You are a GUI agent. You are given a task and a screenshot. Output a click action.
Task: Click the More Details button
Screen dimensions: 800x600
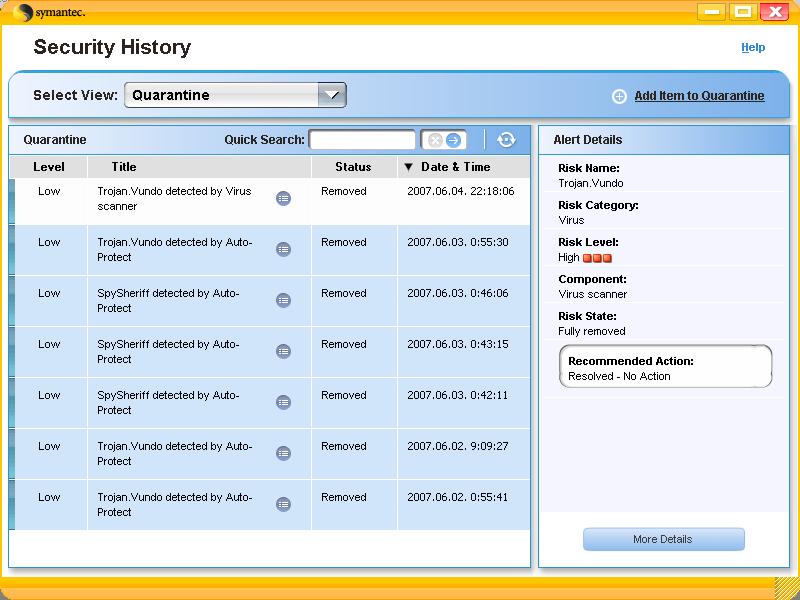(x=663, y=539)
